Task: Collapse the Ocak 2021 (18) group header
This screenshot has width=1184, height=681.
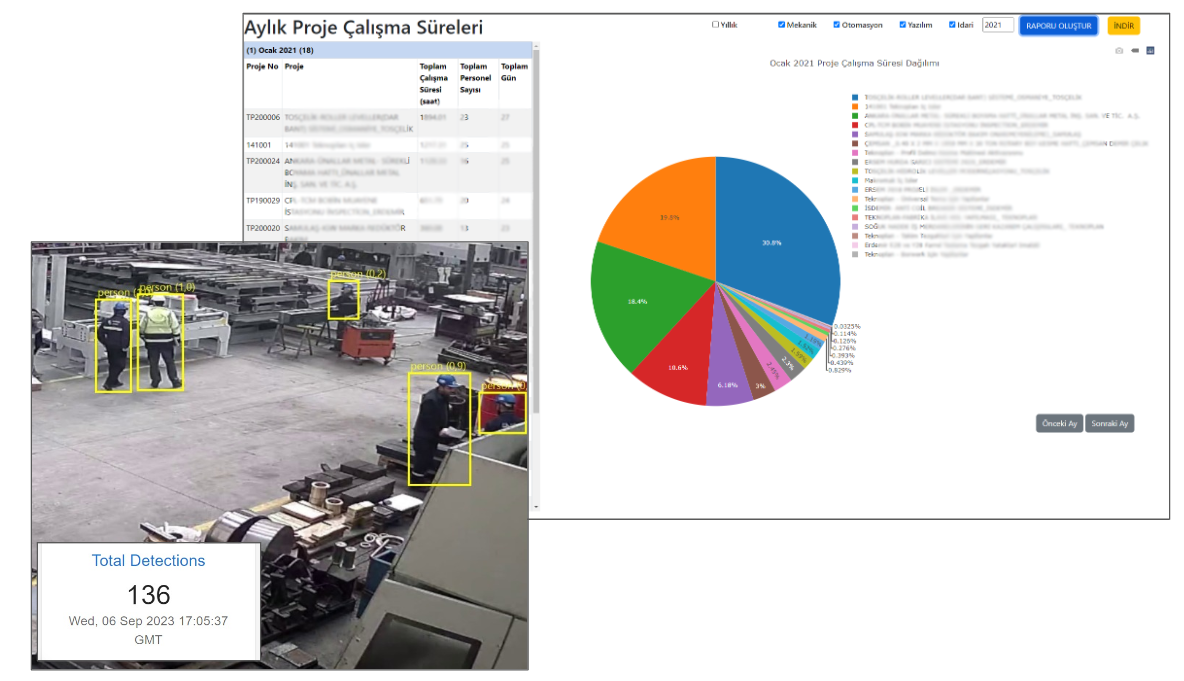Action: [x=280, y=50]
